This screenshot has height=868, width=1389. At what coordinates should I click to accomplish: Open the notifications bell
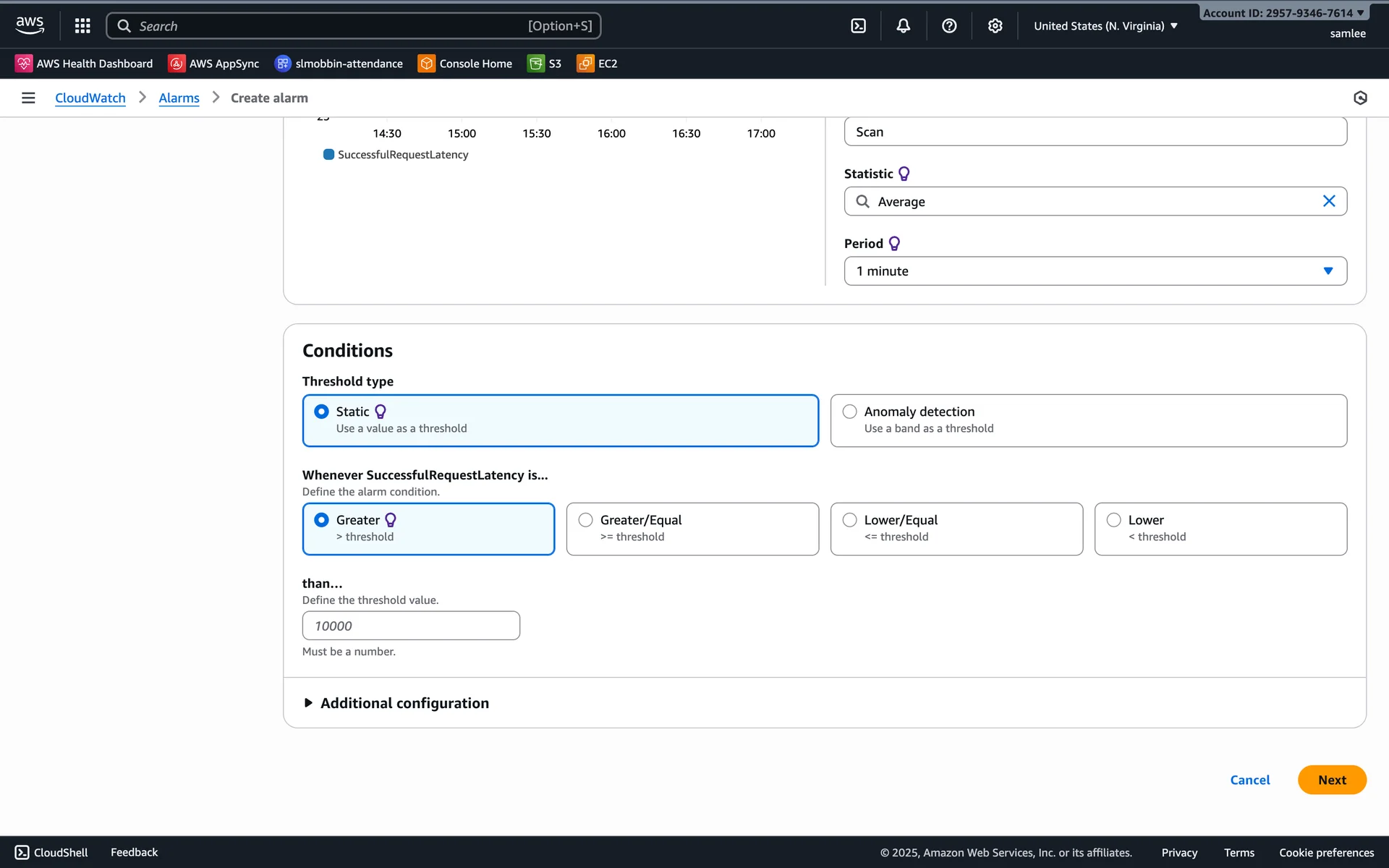point(903,26)
